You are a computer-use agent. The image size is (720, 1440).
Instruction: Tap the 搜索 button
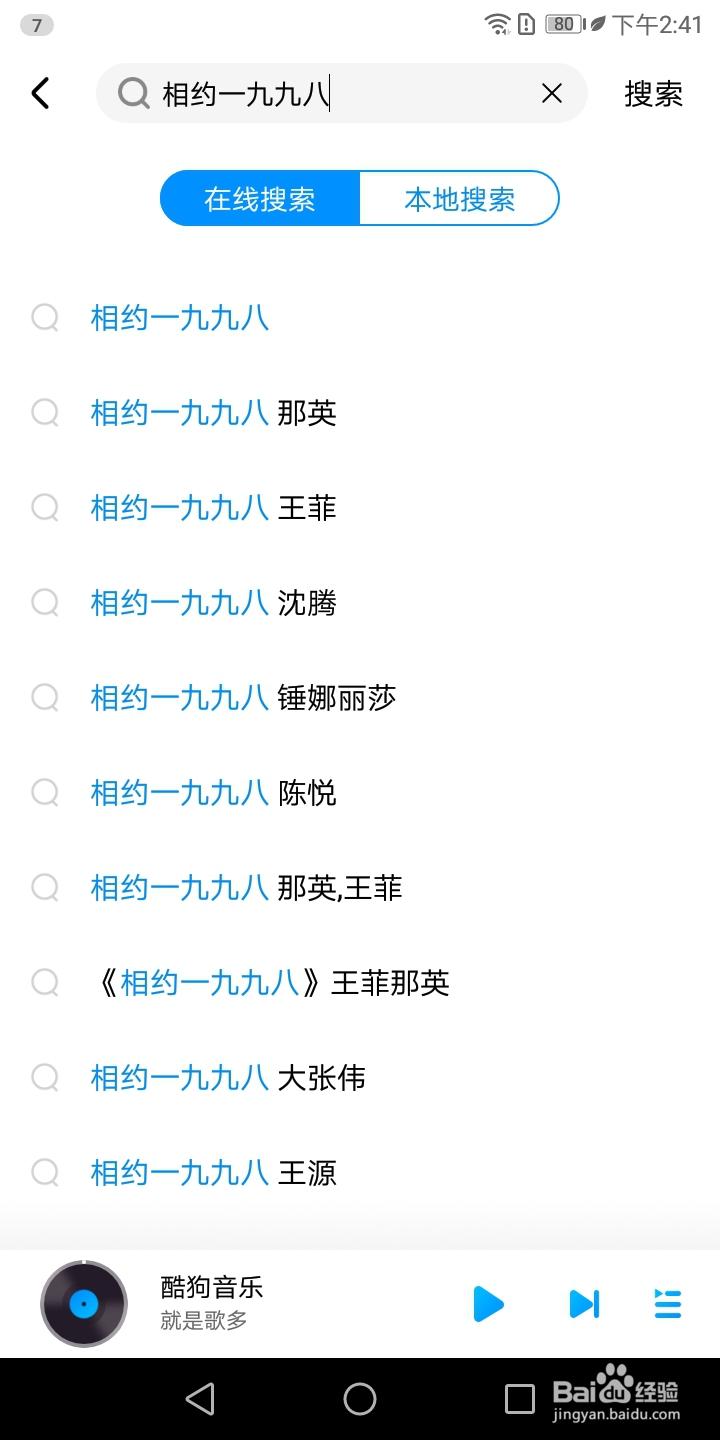(x=653, y=93)
